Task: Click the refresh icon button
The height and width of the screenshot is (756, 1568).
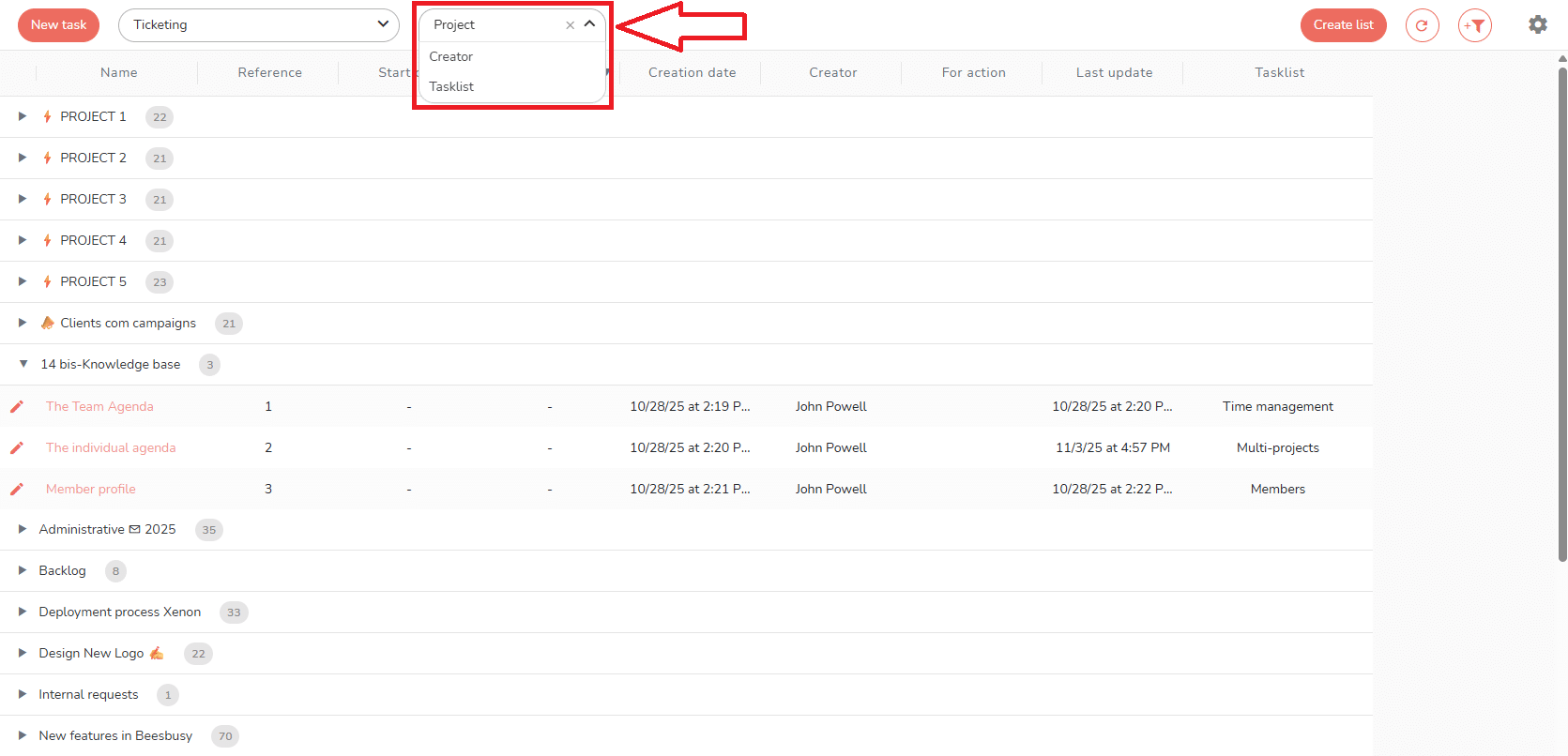Action: coord(1422,25)
